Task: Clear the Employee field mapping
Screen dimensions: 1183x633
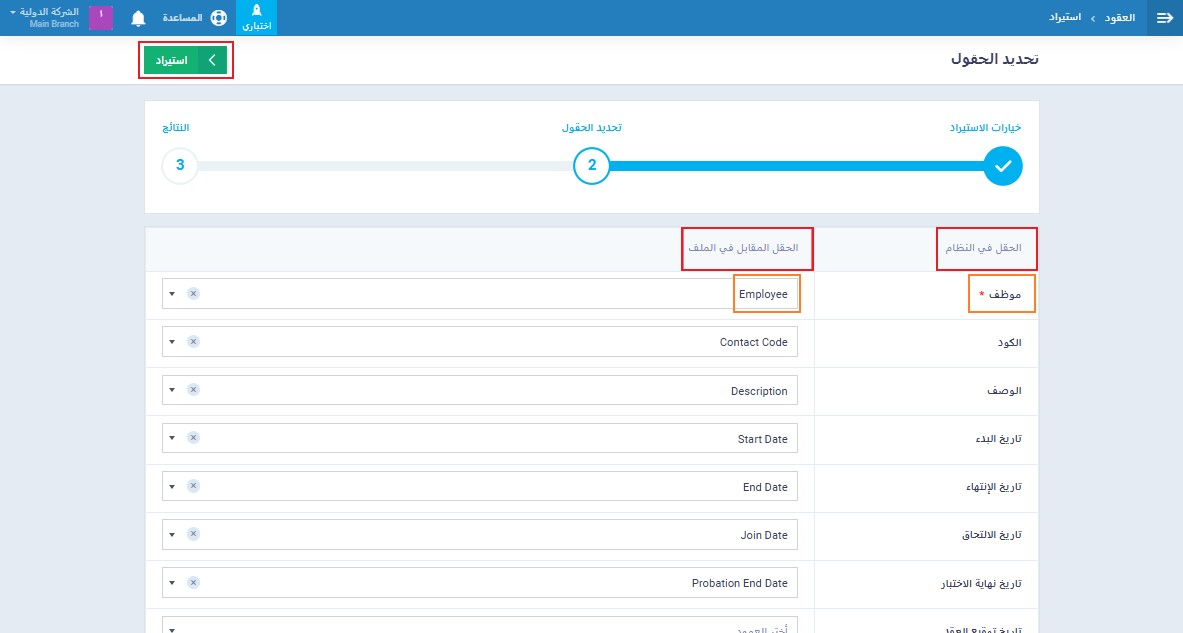Action: (x=193, y=294)
